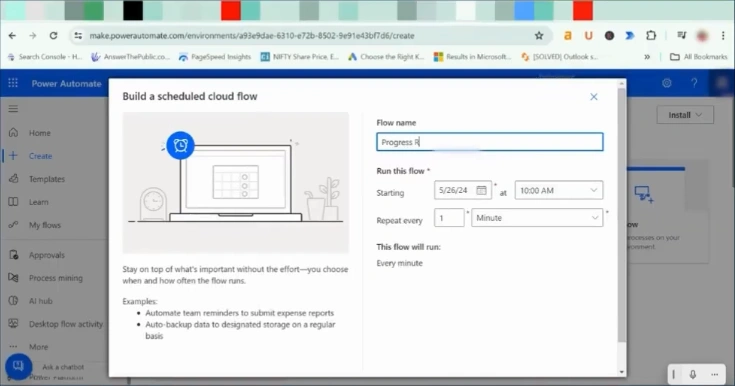This screenshot has width=735, height=386.
Task: Open Process mining in the sidebar
Action: [54, 278]
